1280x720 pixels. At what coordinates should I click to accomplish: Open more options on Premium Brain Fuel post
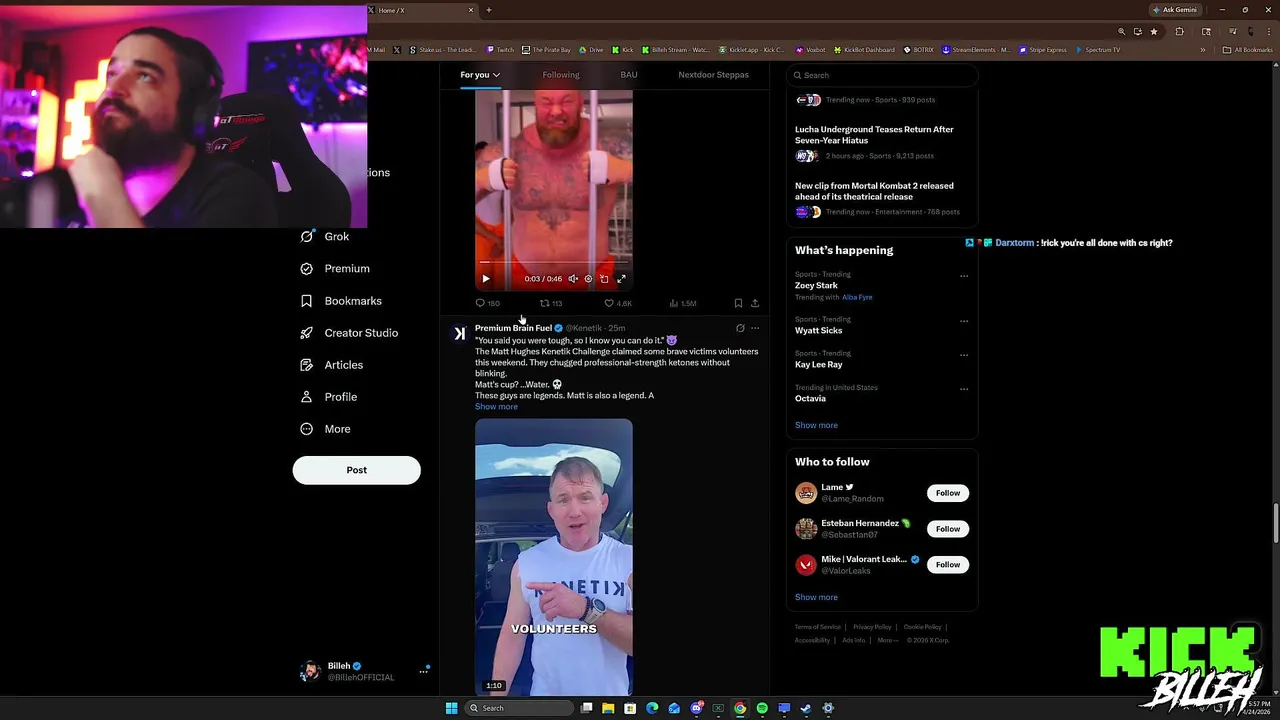pos(755,328)
